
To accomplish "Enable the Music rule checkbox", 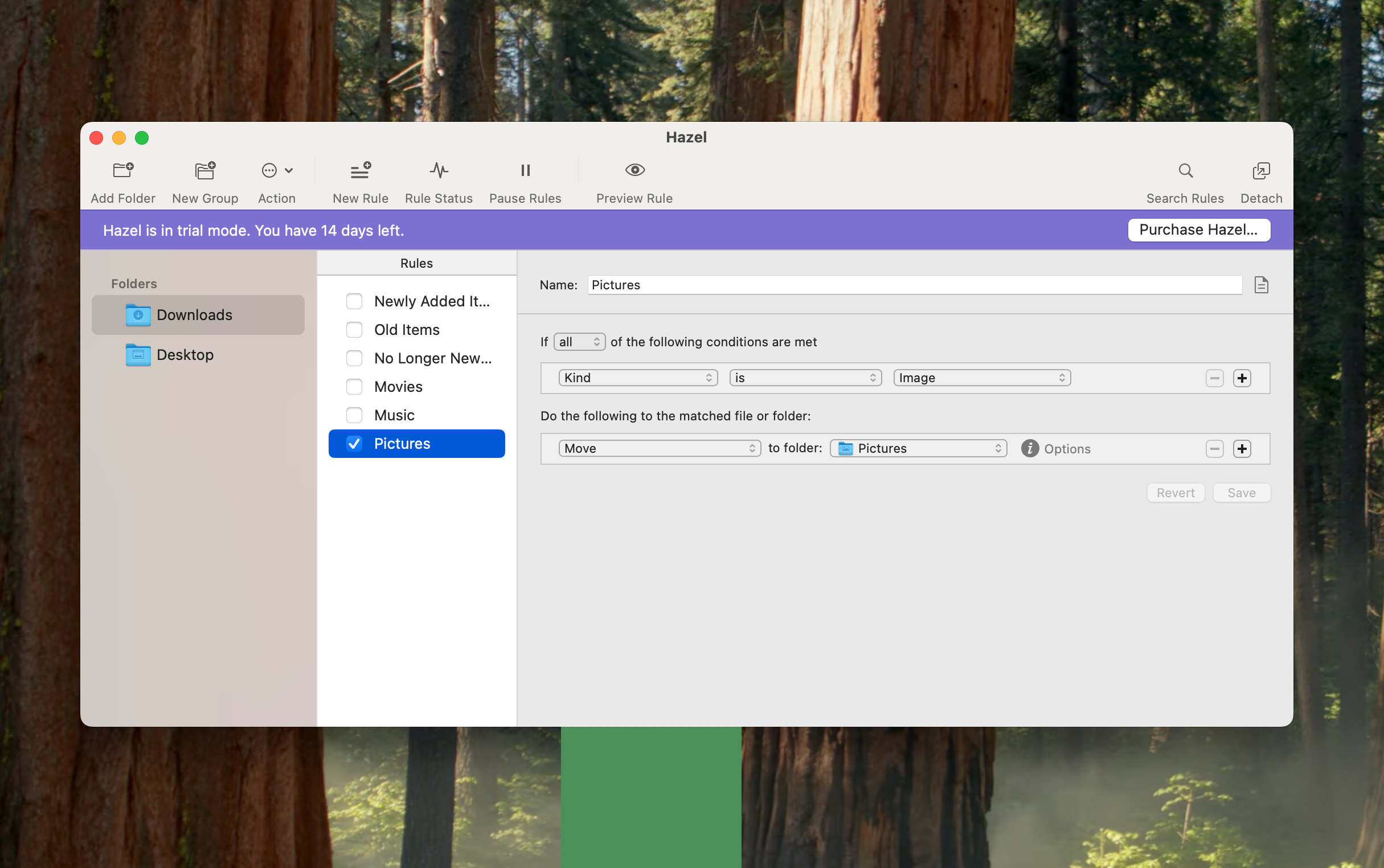I will pyautogui.click(x=354, y=415).
